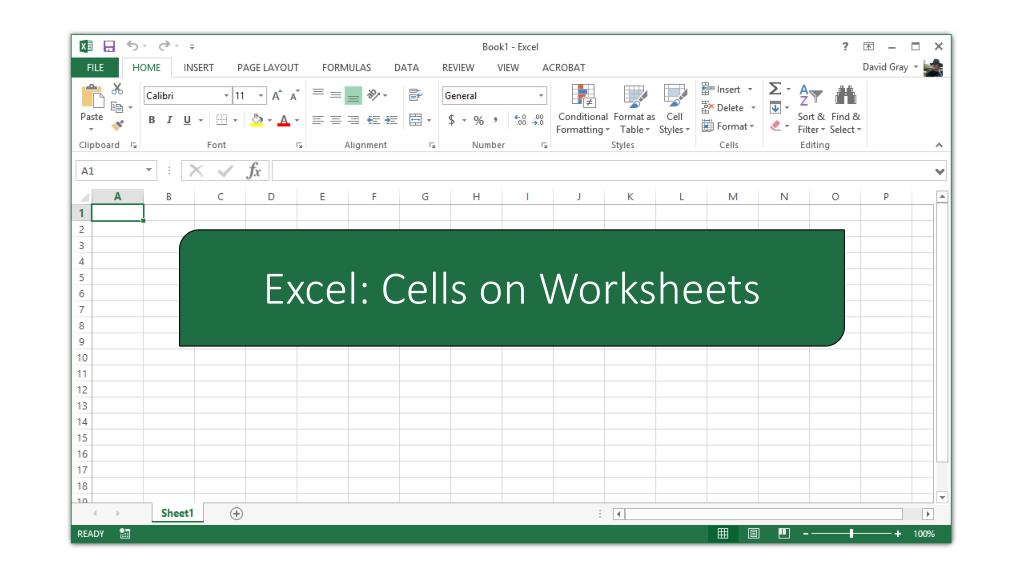Viewport: 1024px width, 576px height.
Task: Switch to the FORMULAS tab
Action: [x=346, y=67]
